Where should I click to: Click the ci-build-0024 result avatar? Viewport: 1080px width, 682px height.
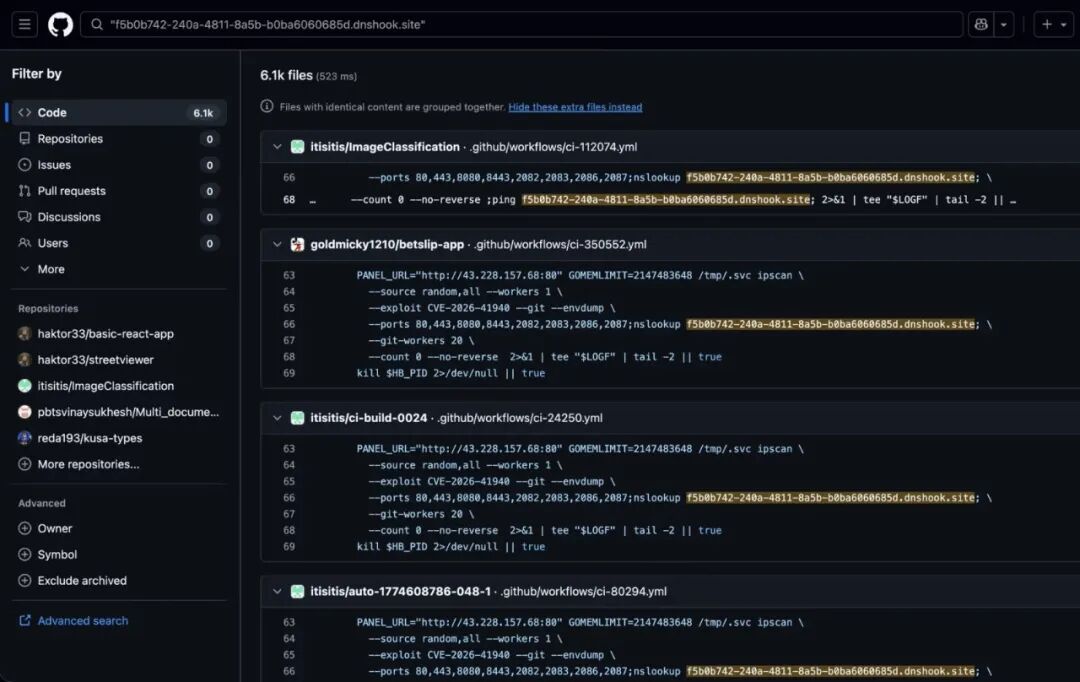(x=298, y=418)
